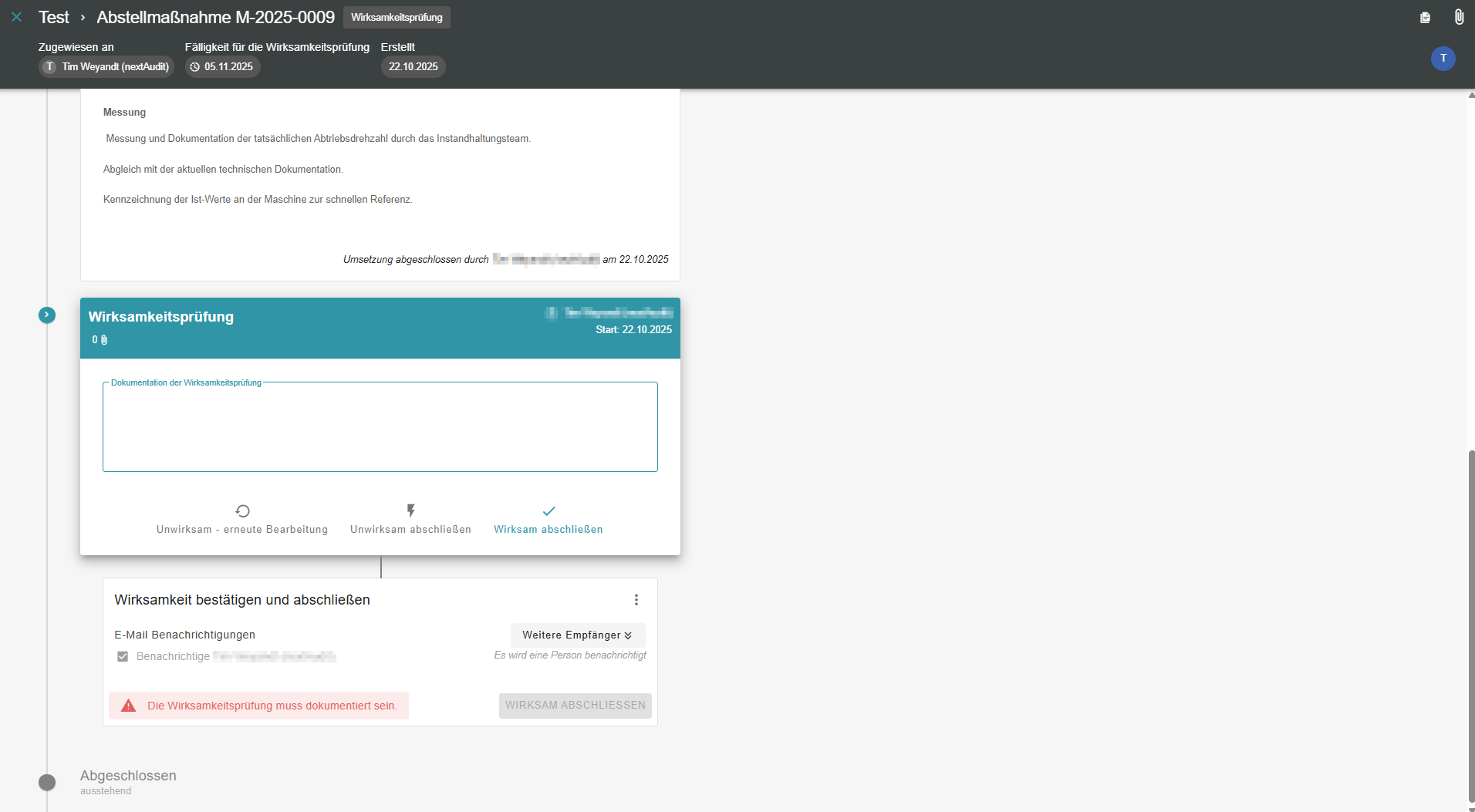This screenshot has width=1475, height=812.
Task: Click the due date chip 05.11.2025
Action: [x=222, y=67]
